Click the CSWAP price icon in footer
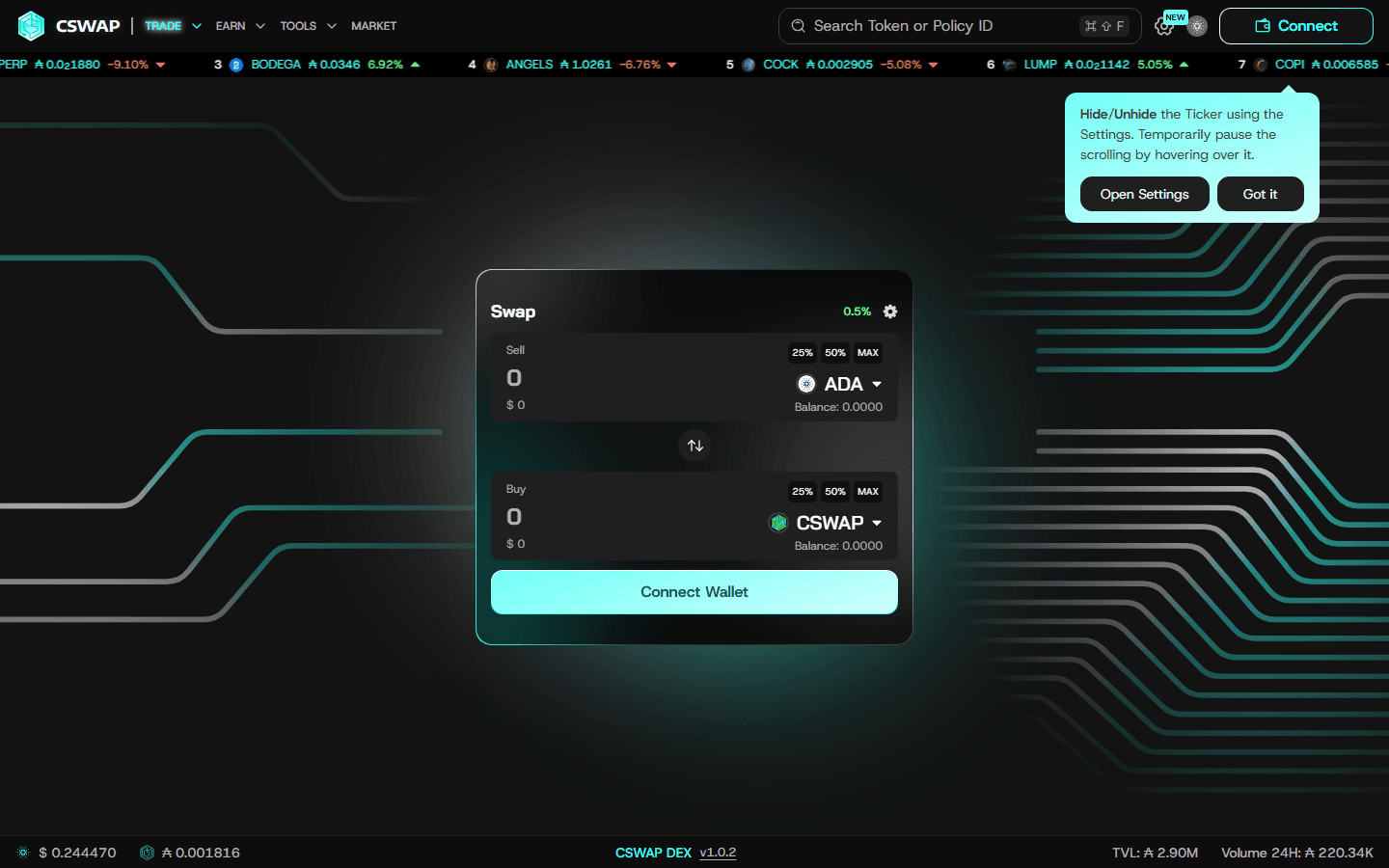The height and width of the screenshot is (868, 1389). pyautogui.click(x=147, y=853)
